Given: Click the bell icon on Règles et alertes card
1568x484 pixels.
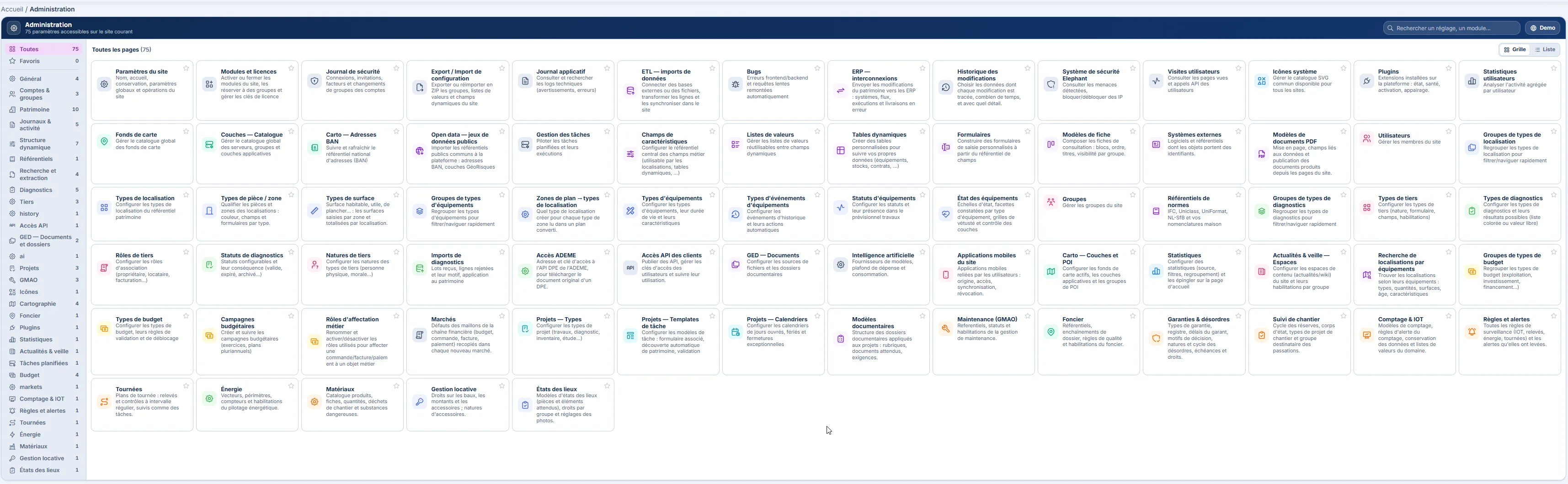Looking at the screenshot, I should pos(1472,332).
